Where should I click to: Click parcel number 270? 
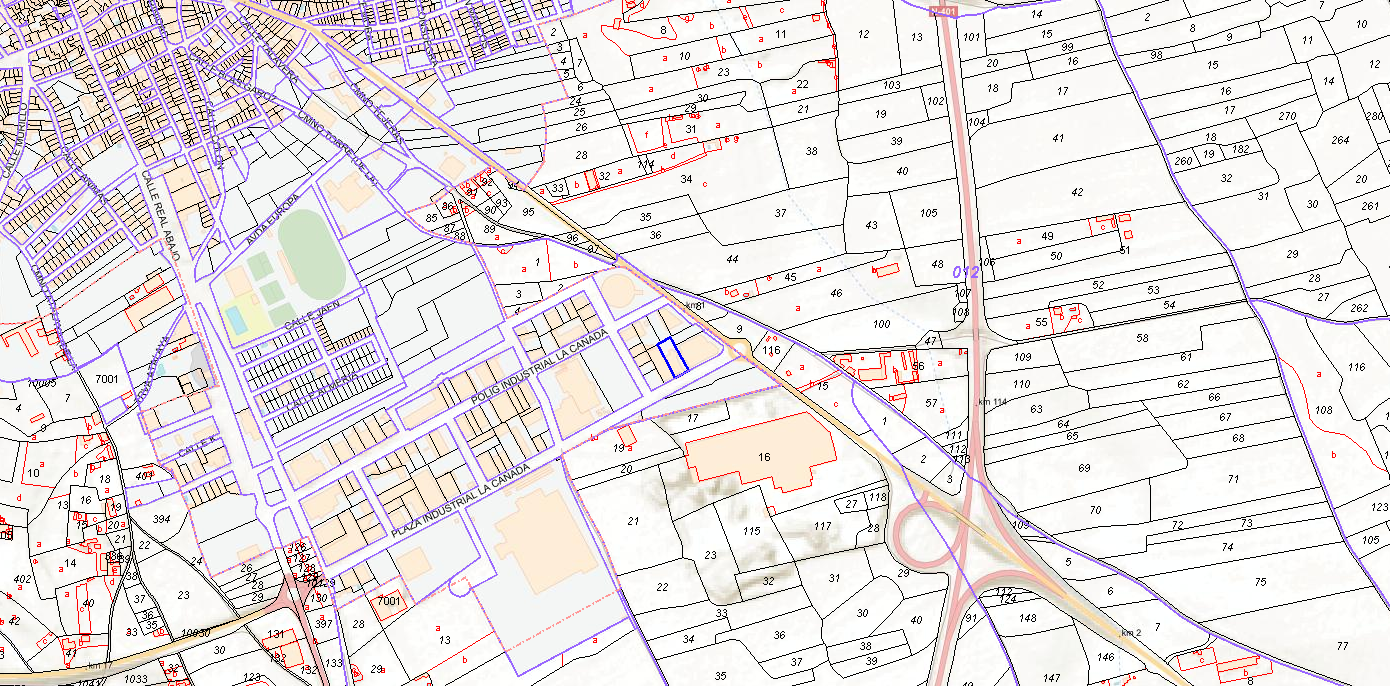click(1287, 117)
